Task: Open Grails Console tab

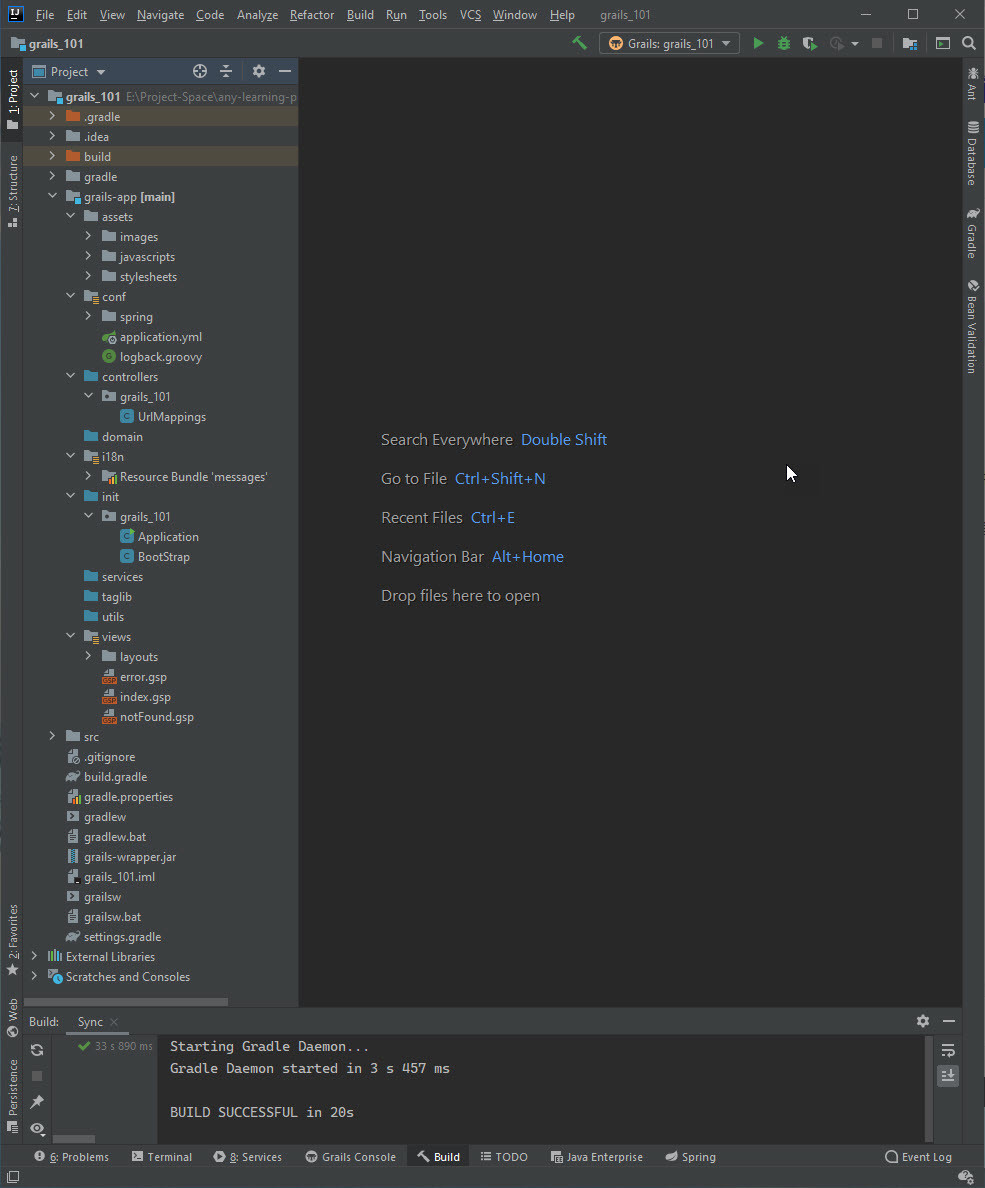Action: pos(351,1156)
